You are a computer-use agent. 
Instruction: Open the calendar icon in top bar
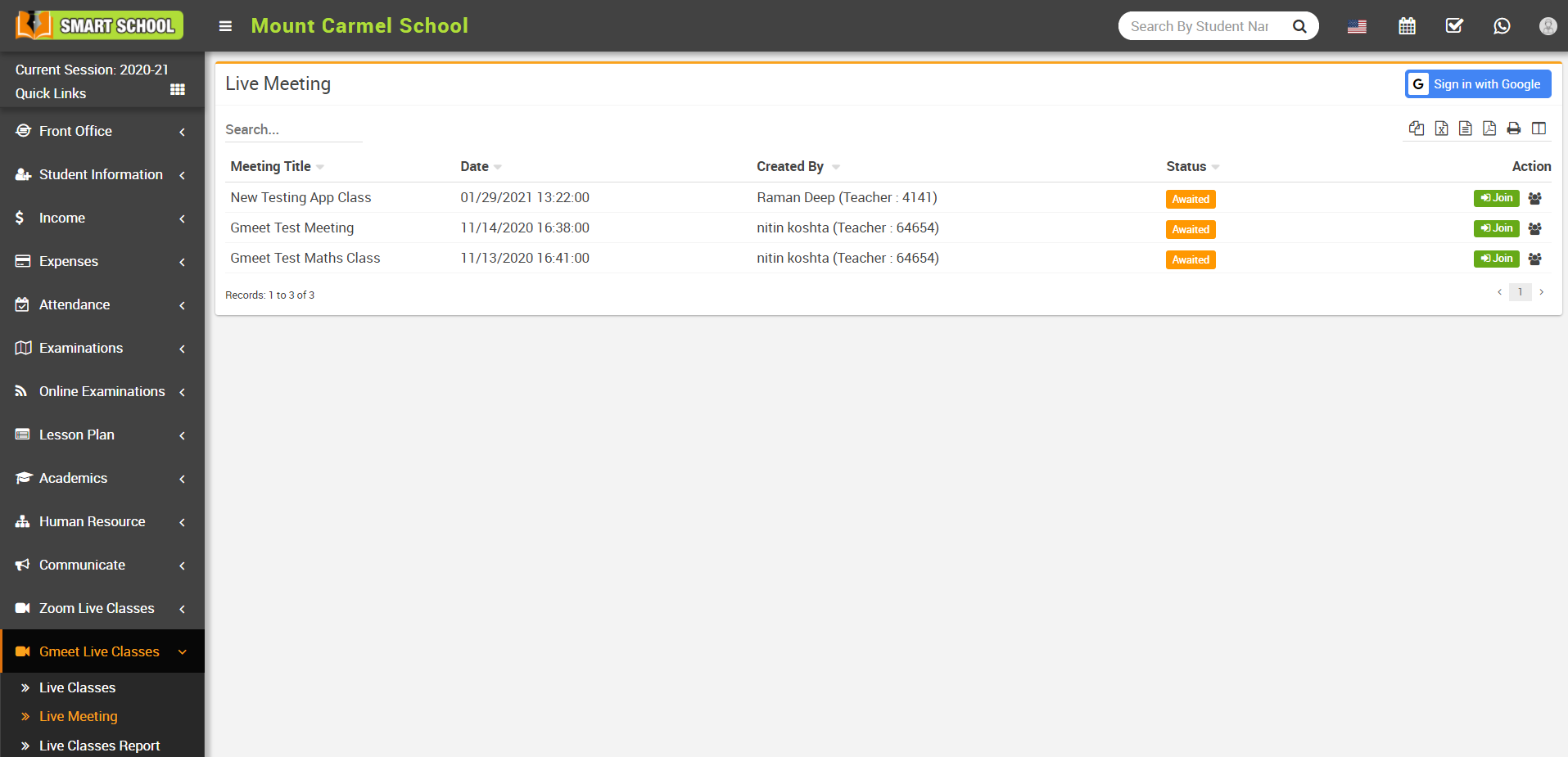coord(1407,25)
